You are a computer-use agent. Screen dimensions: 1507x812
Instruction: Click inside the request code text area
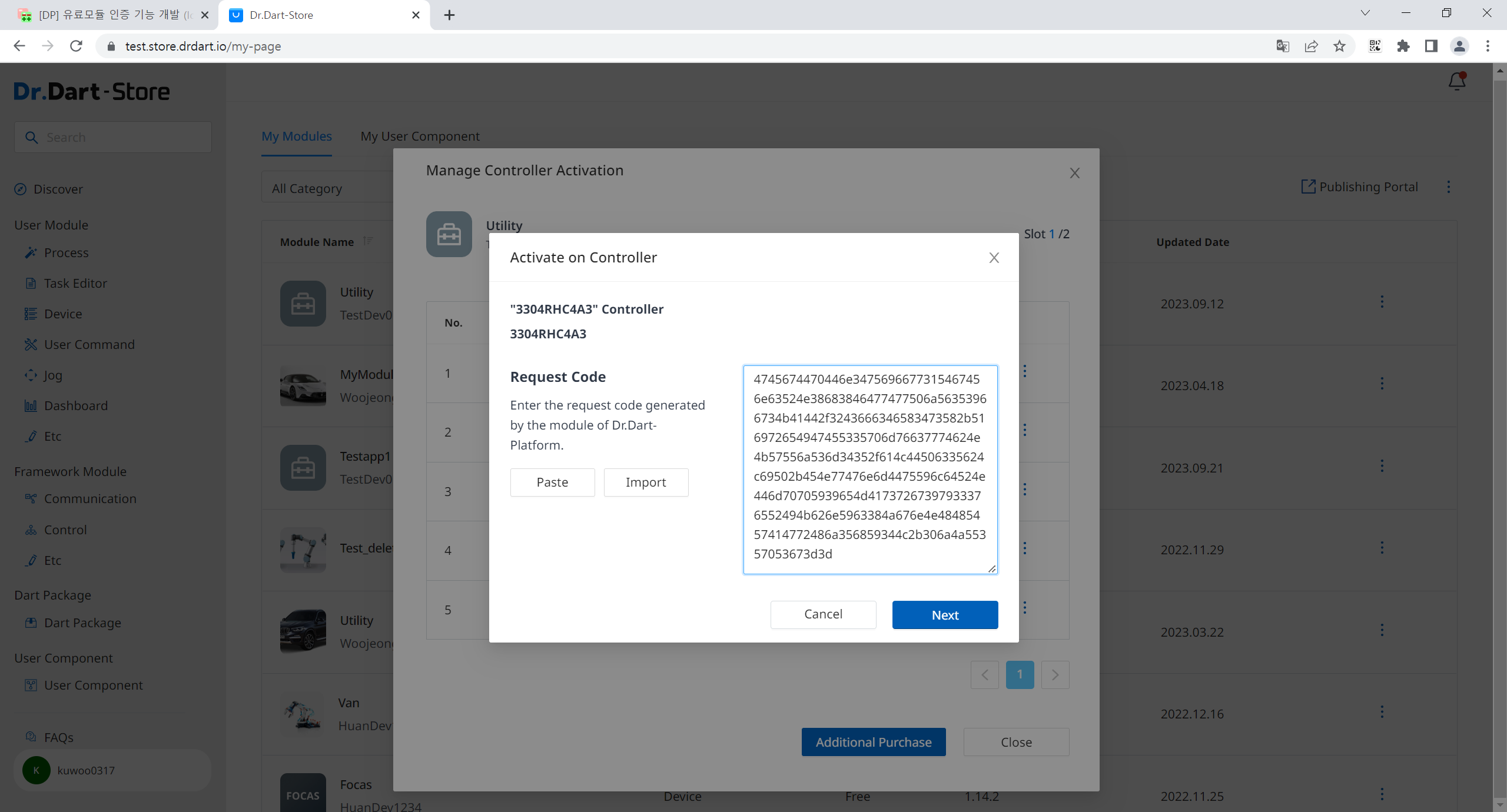click(x=869, y=468)
